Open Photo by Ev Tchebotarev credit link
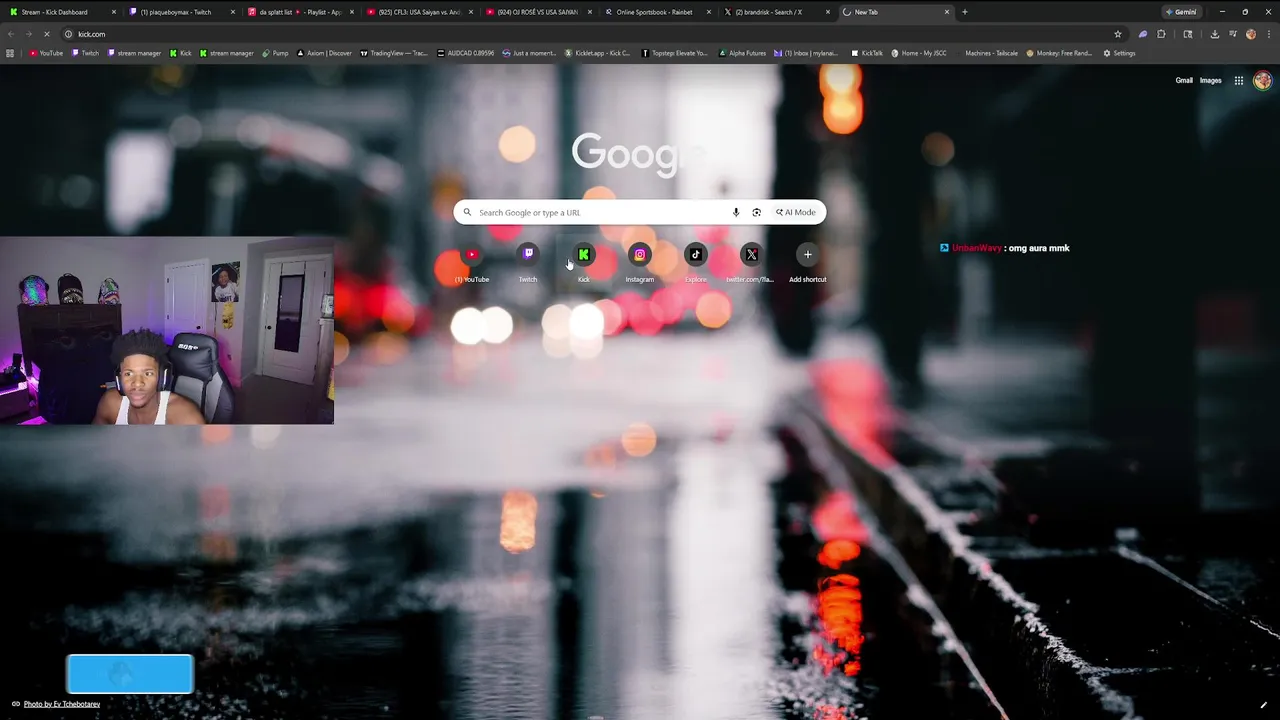Screen dimensions: 1280x720 pyautogui.click(x=62, y=704)
